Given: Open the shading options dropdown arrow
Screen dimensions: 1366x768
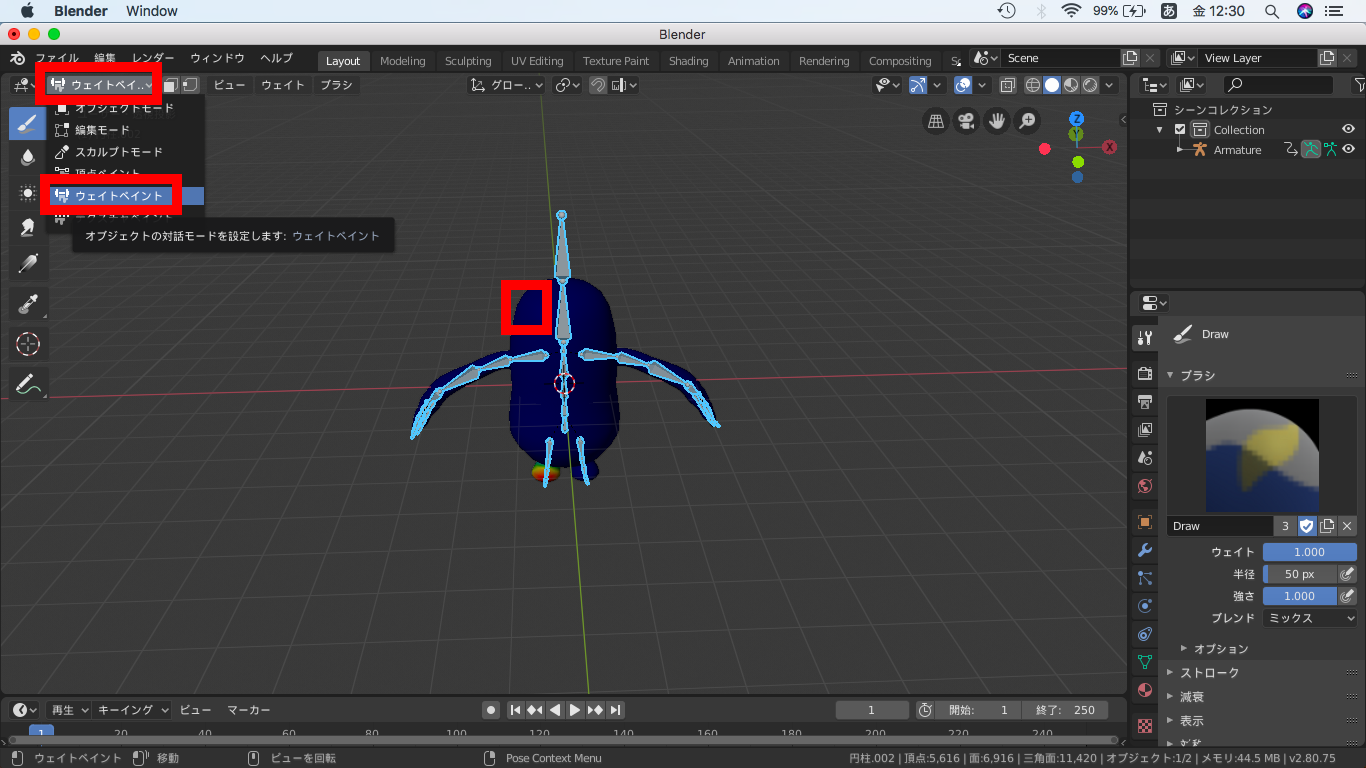Looking at the screenshot, I should coord(1109,85).
